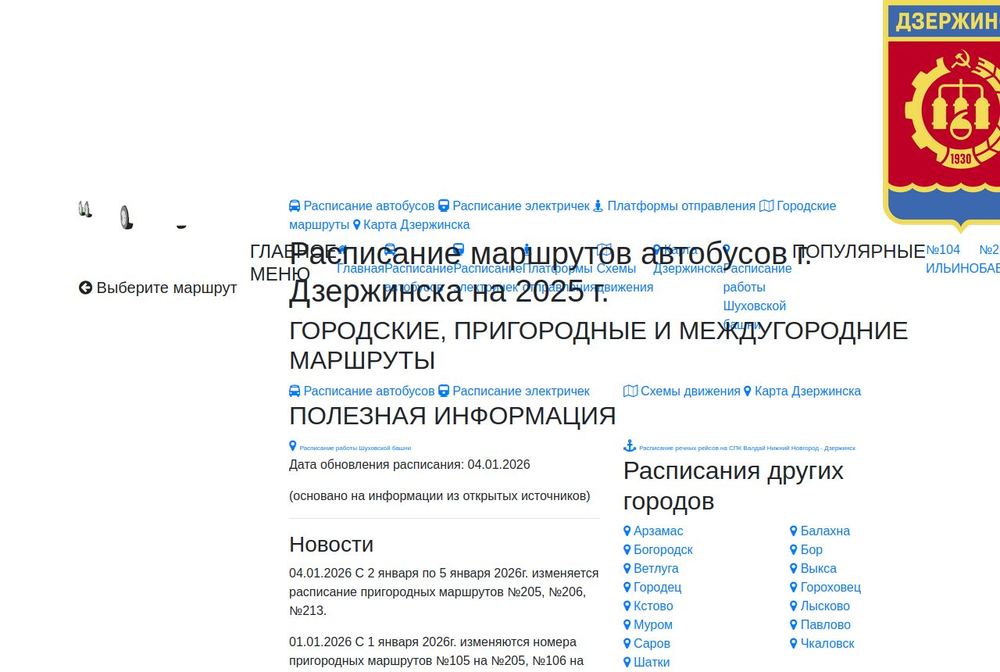The width and height of the screenshot is (1000, 672).
Task: Click the news entry dated 04.01.2026
Action: pos(444,592)
